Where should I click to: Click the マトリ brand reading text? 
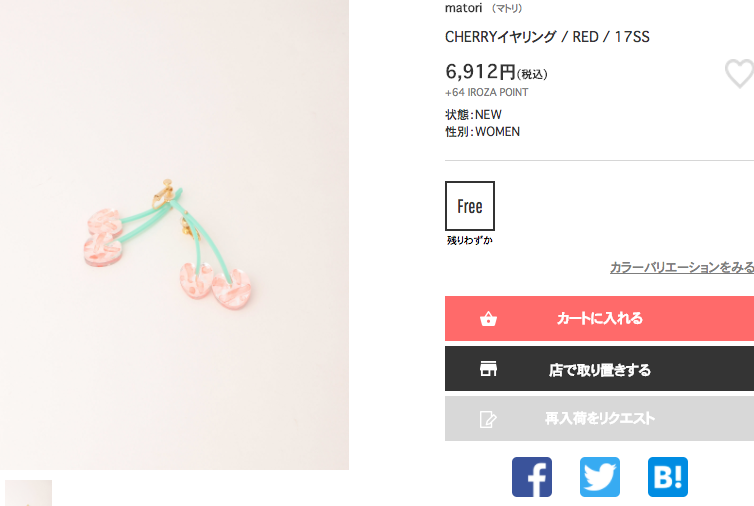[x=507, y=8]
